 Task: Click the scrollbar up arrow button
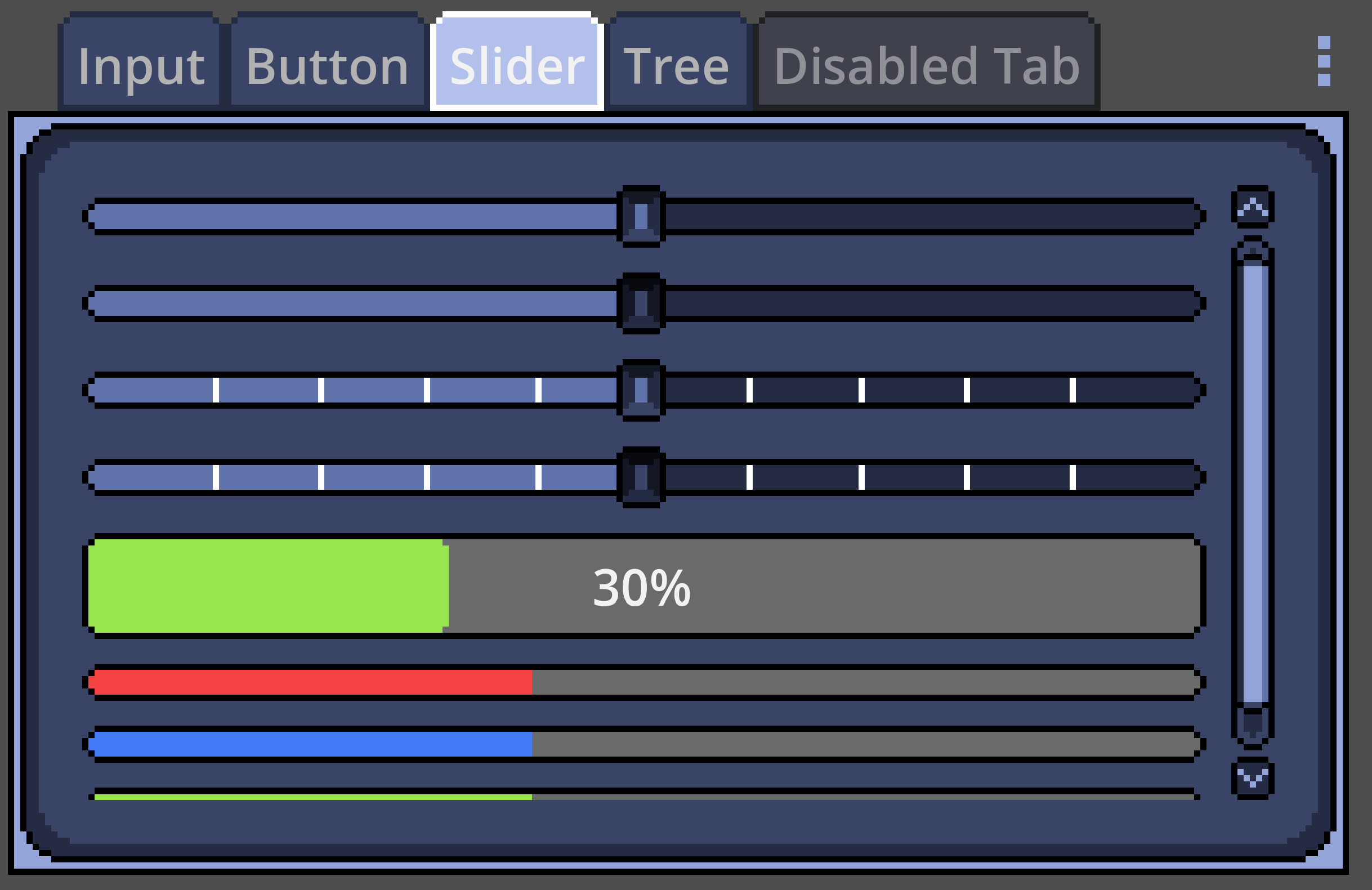(x=1253, y=207)
